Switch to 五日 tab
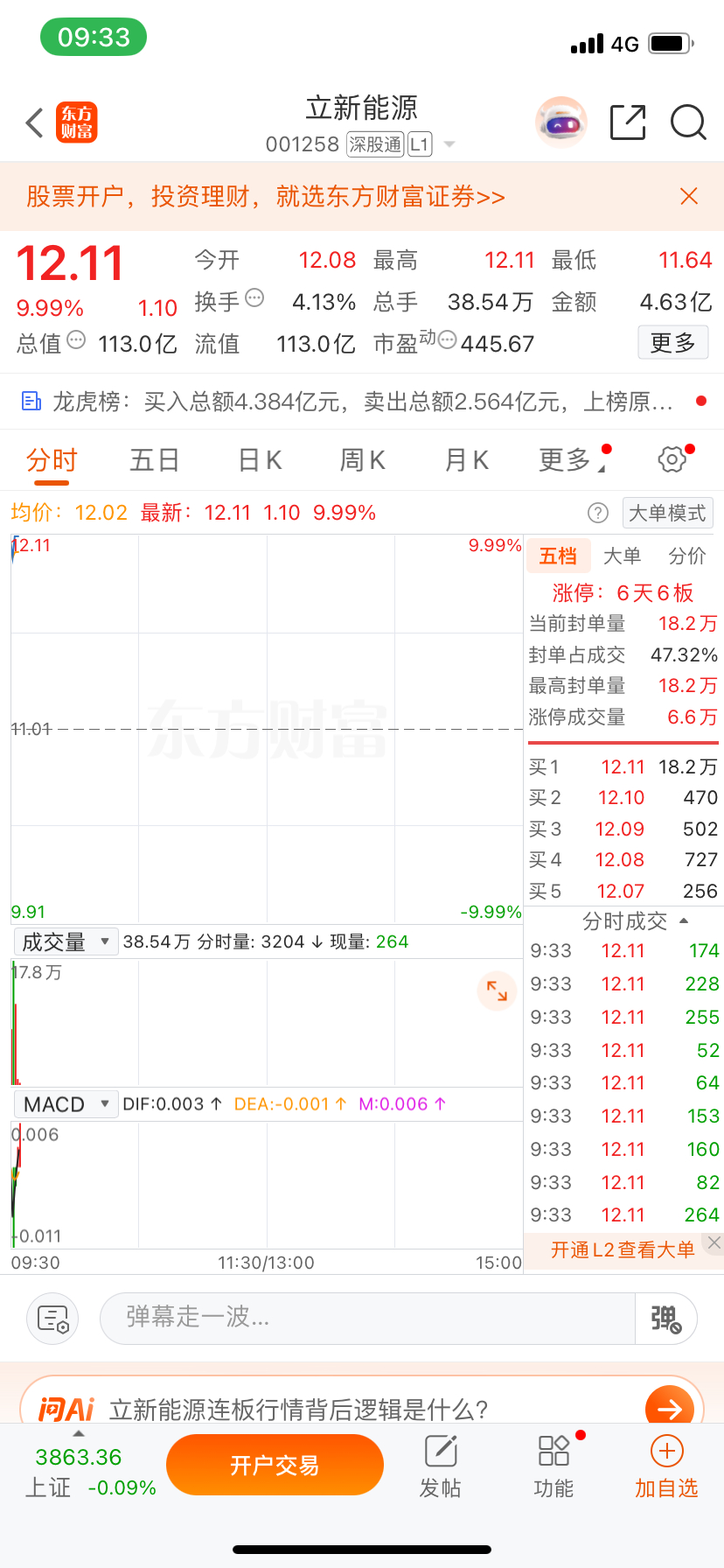The width and height of the screenshot is (724, 1568). pos(155,459)
